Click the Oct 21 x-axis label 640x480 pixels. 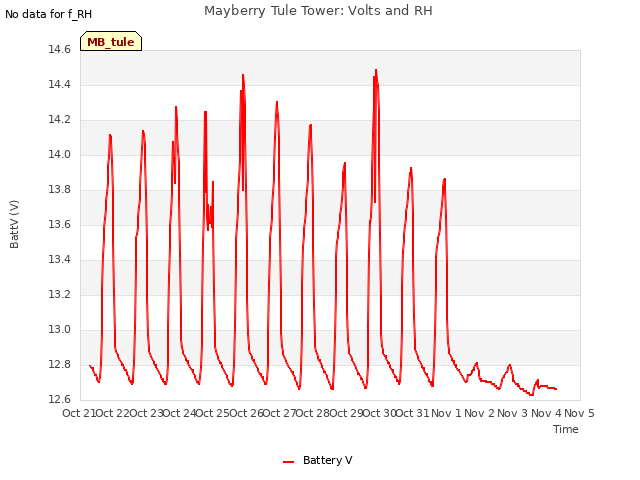tap(79, 413)
